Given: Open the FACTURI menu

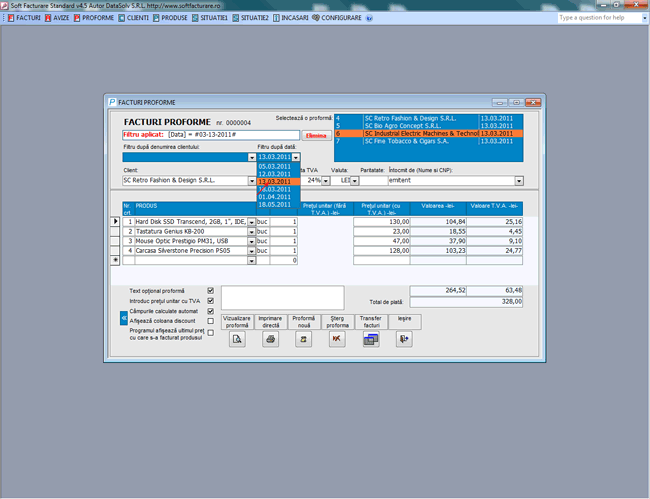Looking at the screenshot, I should (x=24, y=18).
